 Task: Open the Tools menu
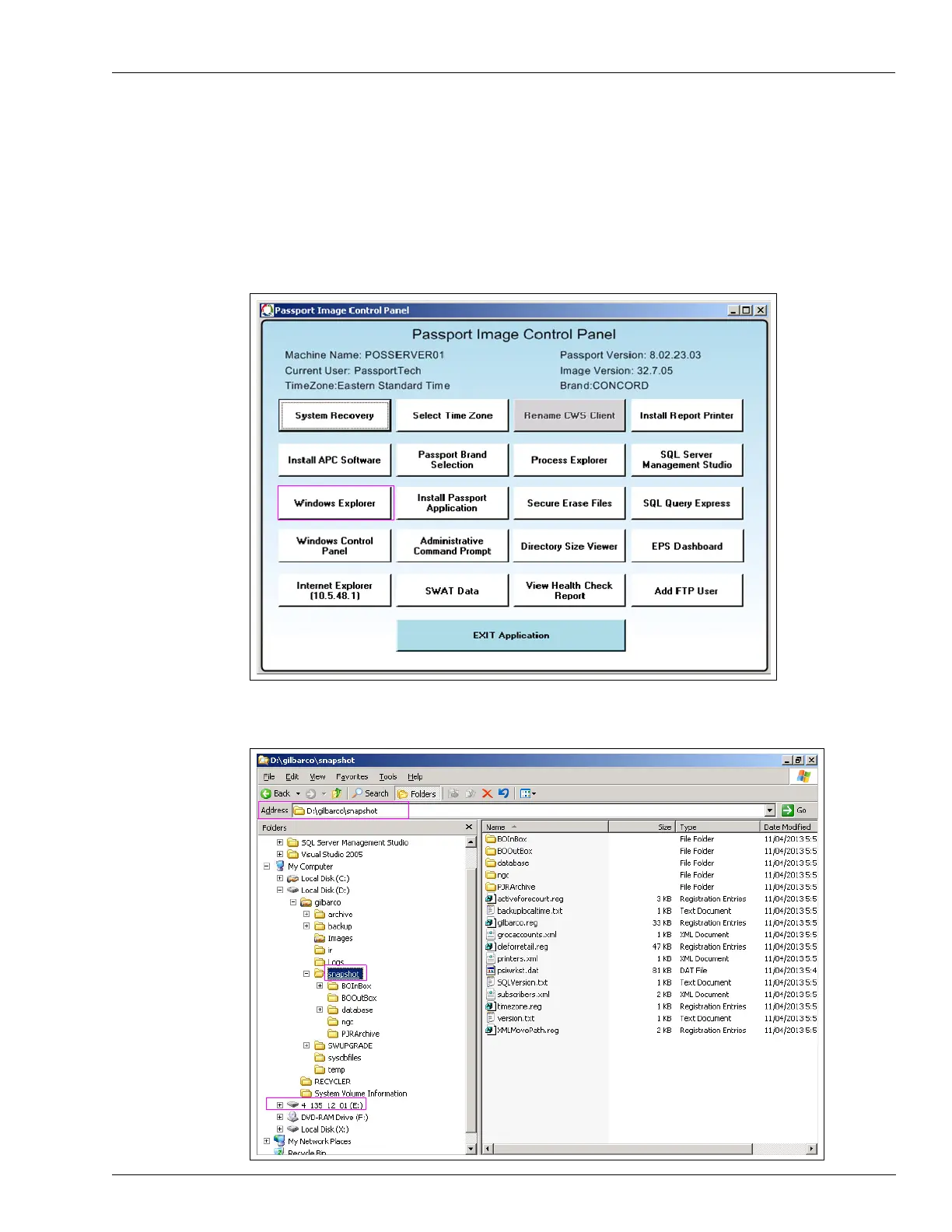tap(388, 776)
